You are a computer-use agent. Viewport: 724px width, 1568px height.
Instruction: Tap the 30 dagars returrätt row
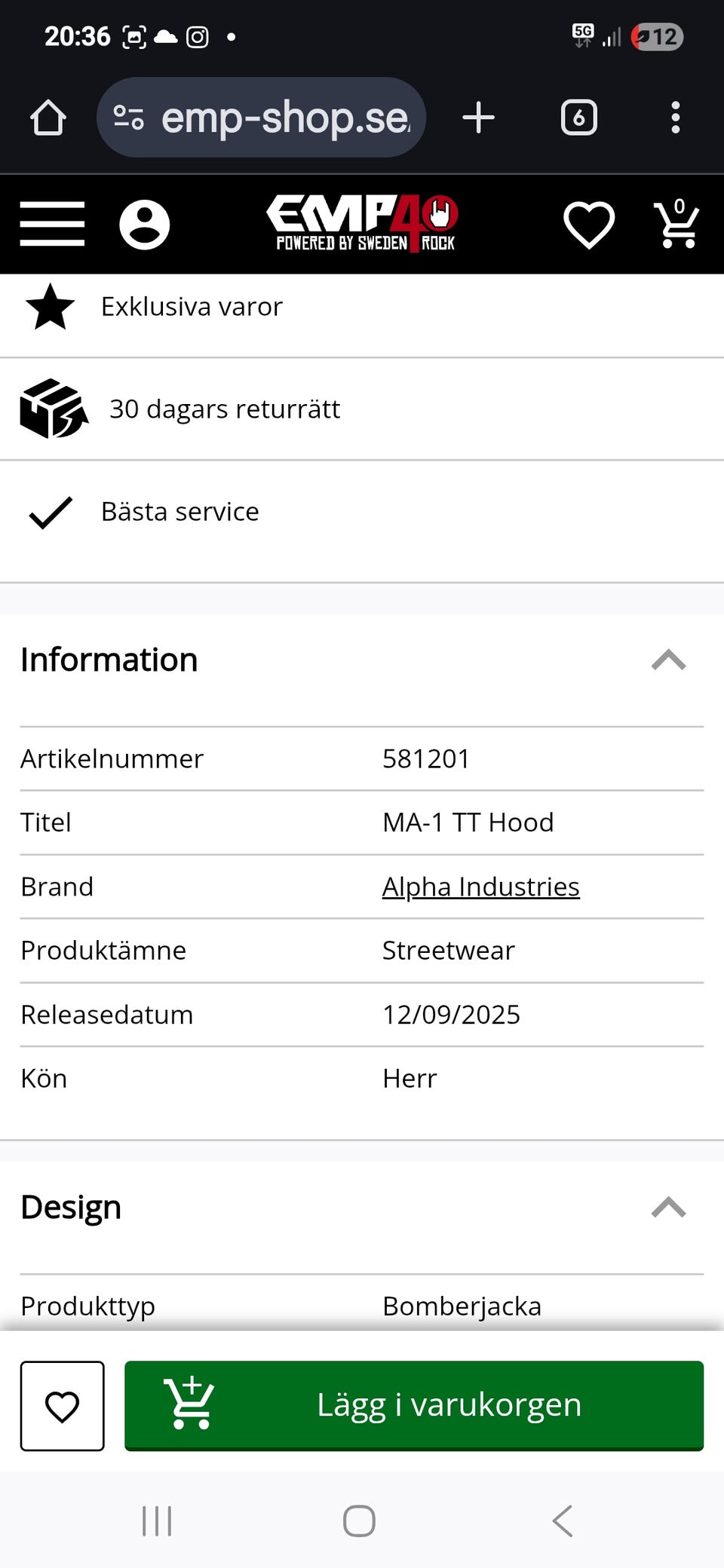point(224,409)
